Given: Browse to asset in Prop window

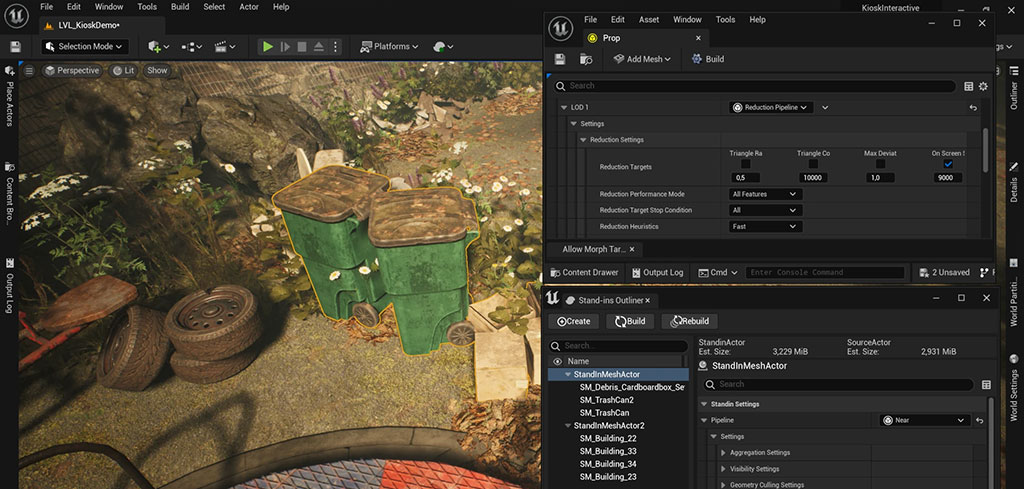Looking at the screenshot, I should (x=586, y=59).
